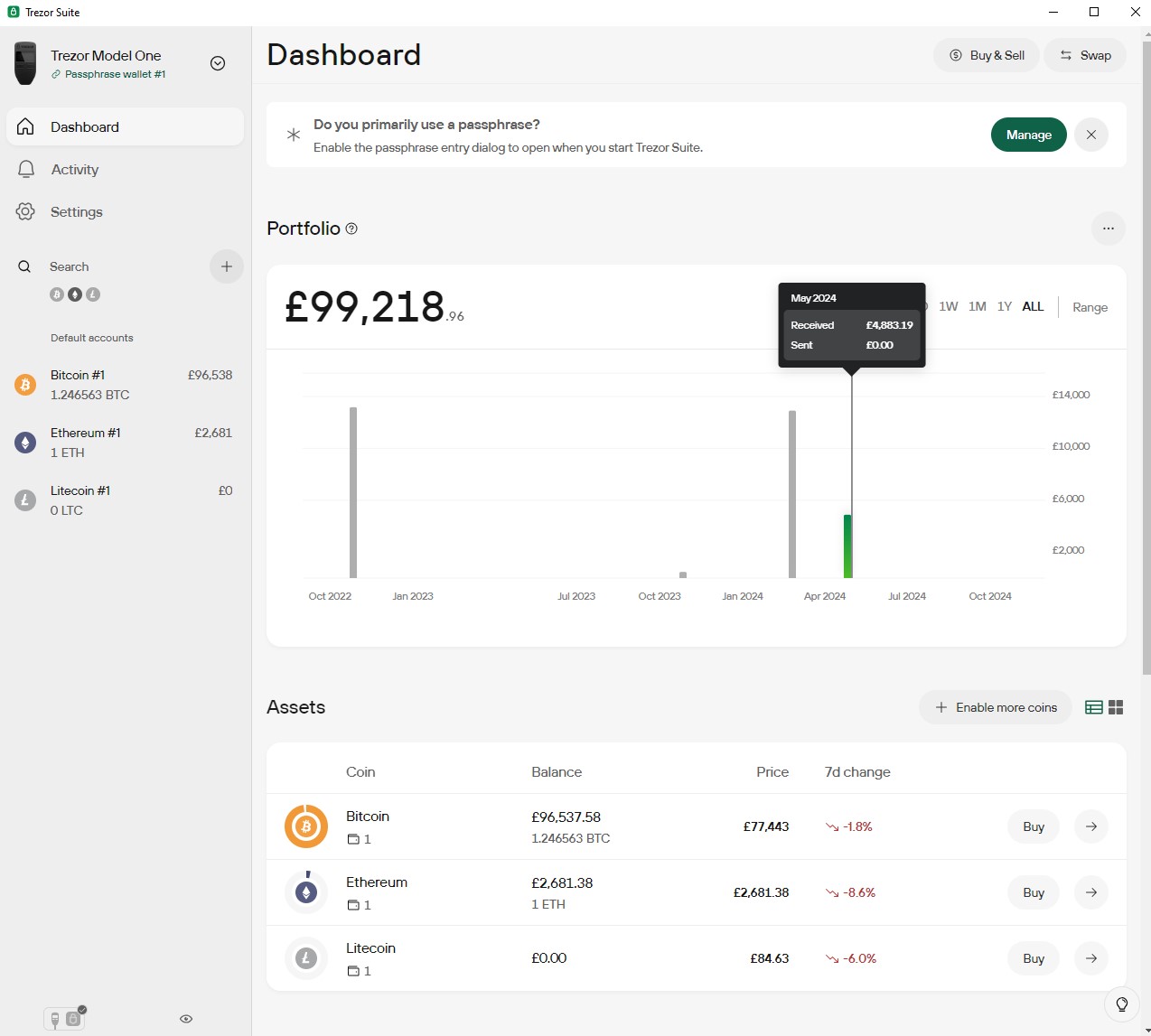
Task: Click Buy in the Litecoin row
Action: pos(1034,958)
